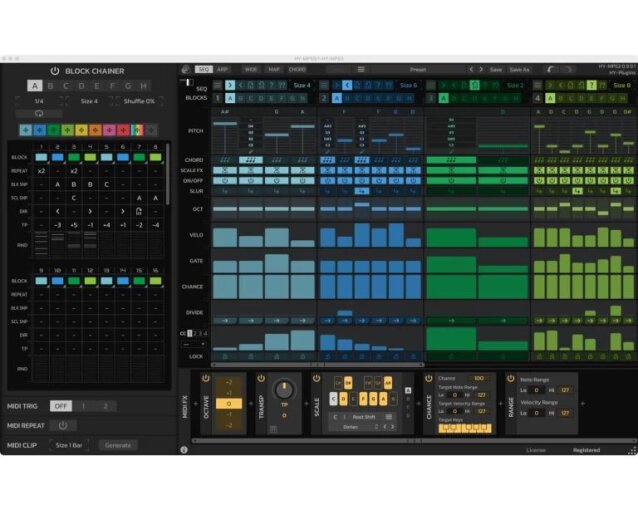
Task: Go to the next preset arrow
Action: pos(481,69)
